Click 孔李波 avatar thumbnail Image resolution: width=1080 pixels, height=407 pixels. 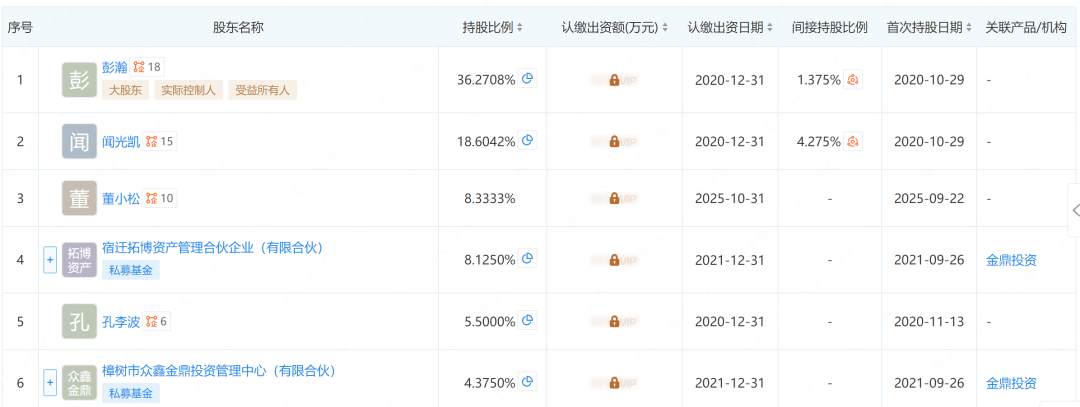[x=79, y=321]
